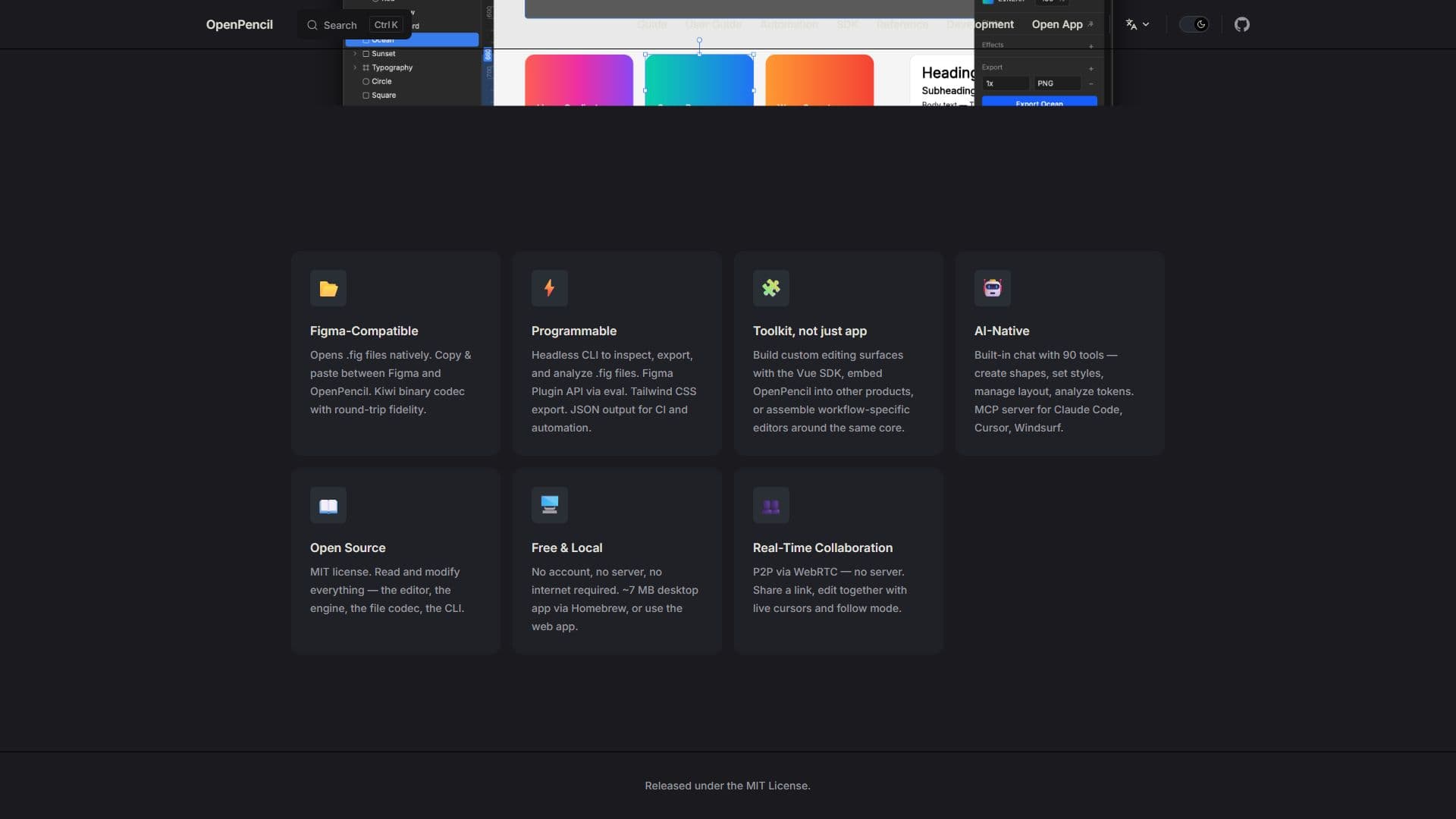Image resolution: width=1456 pixels, height=819 pixels.
Task: Click the open book icon on Open Source card
Action: pyautogui.click(x=328, y=506)
